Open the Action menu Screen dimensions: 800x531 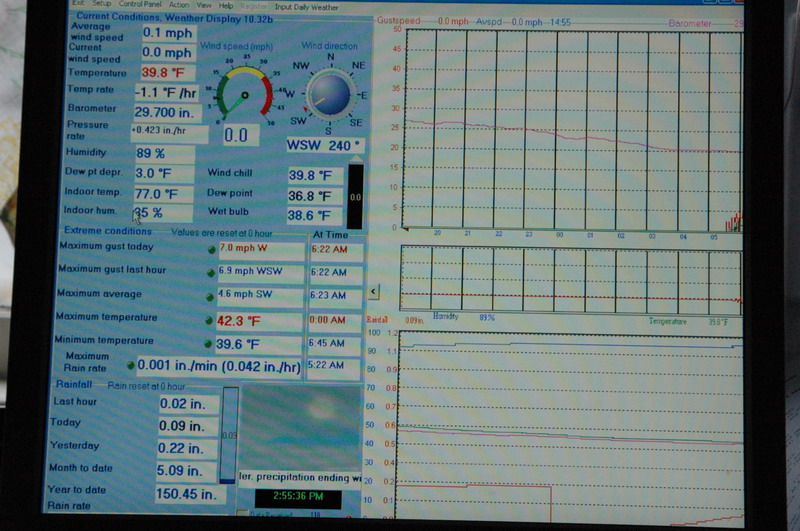pyautogui.click(x=179, y=5)
